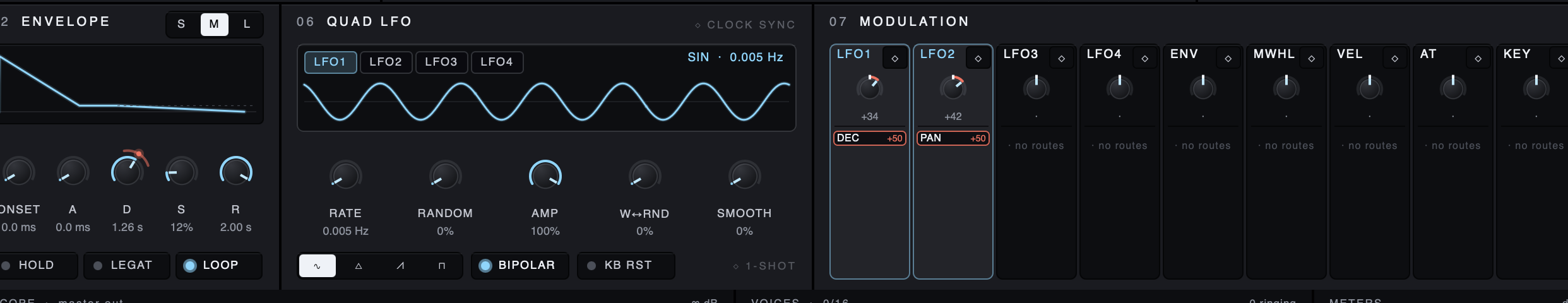The width and height of the screenshot is (1568, 303).
Task: Click the ENV modulation depth knob
Action: (x=1203, y=88)
